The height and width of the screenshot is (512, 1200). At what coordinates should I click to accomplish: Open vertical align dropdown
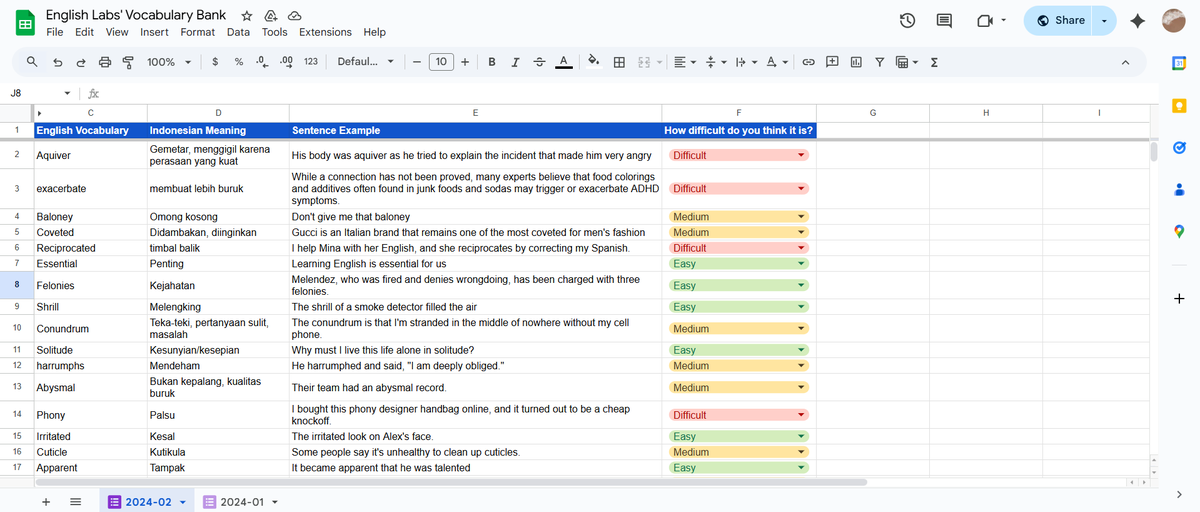(716, 62)
